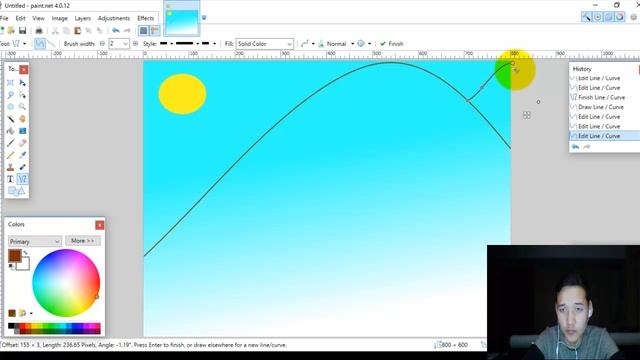Open the View menu

coord(38,18)
